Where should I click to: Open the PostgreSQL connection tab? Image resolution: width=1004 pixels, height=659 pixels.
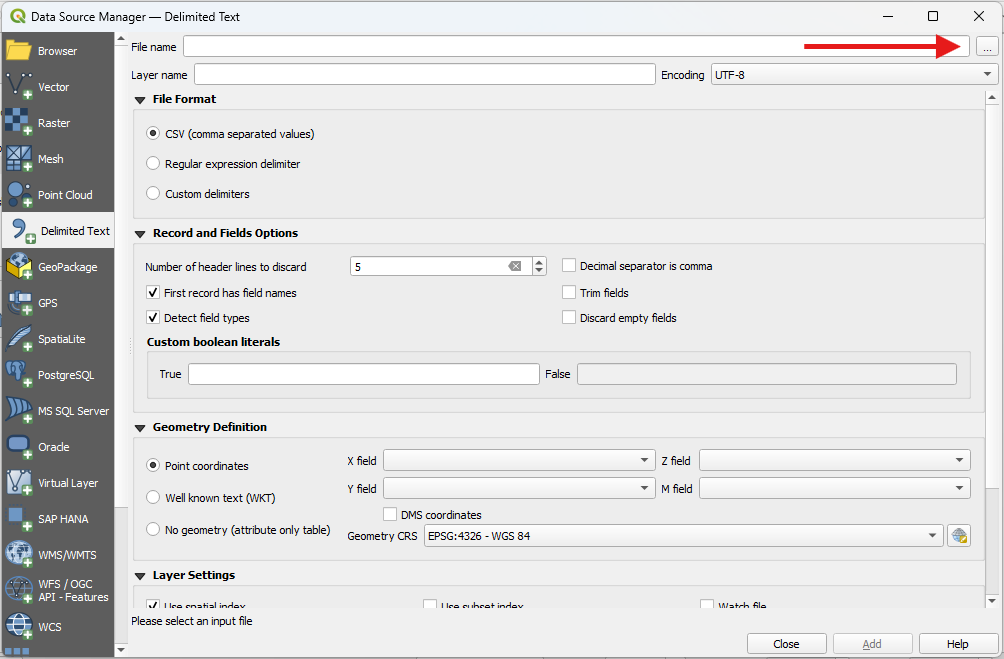coord(58,375)
